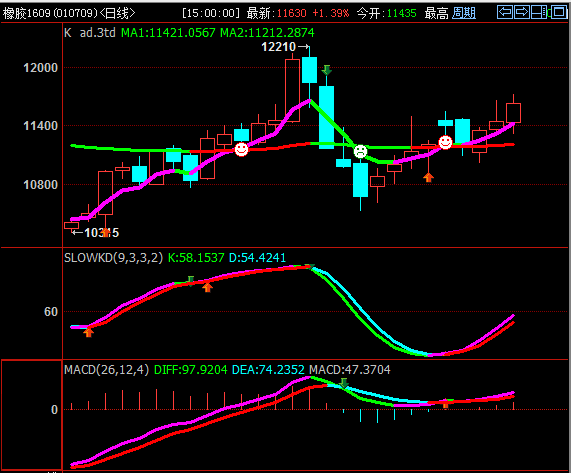Click the 60 level on SLOWKD axis

(x=51, y=312)
